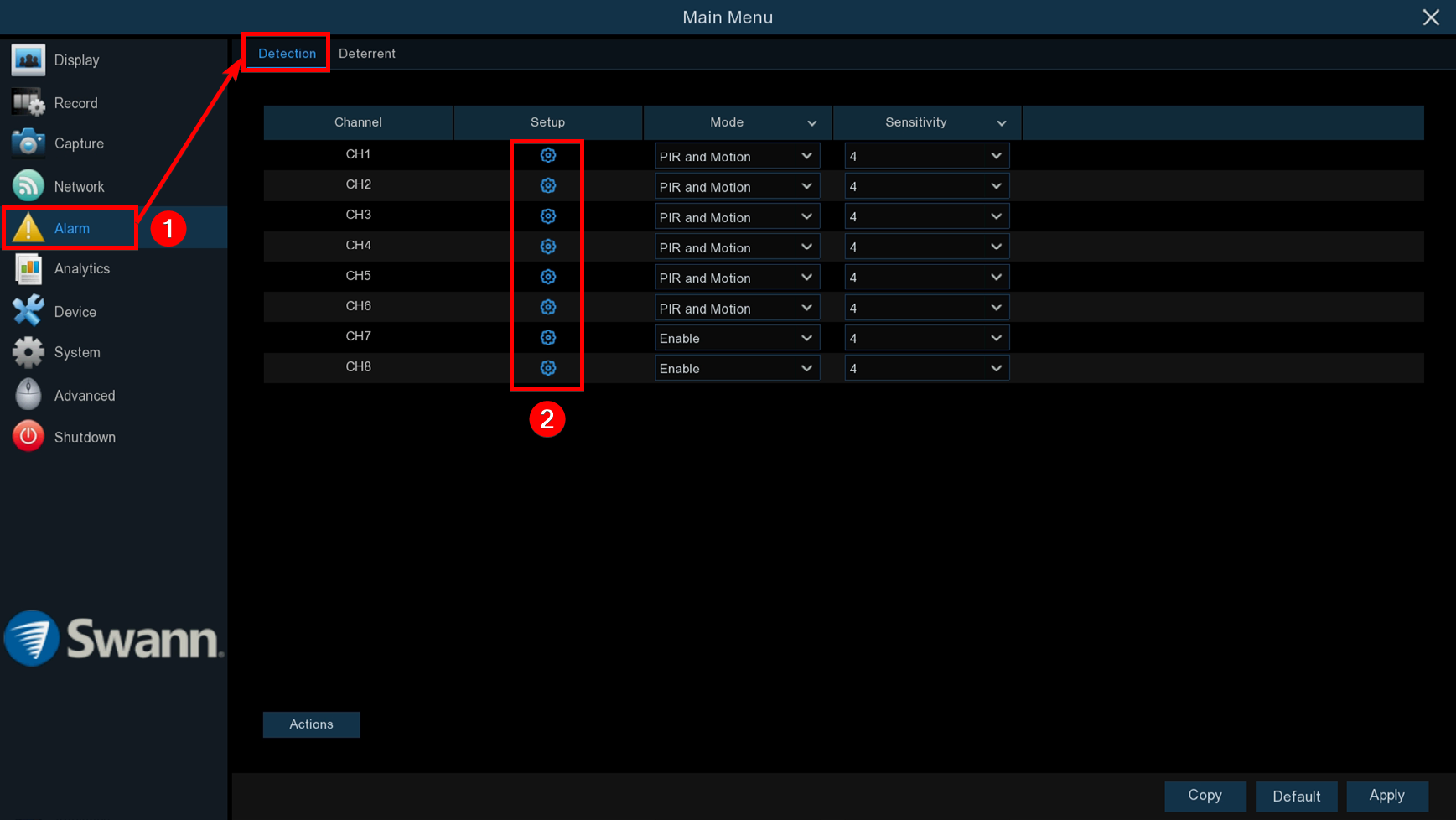Open the Analytics chart icon
1456x820 pixels.
coord(28,269)
